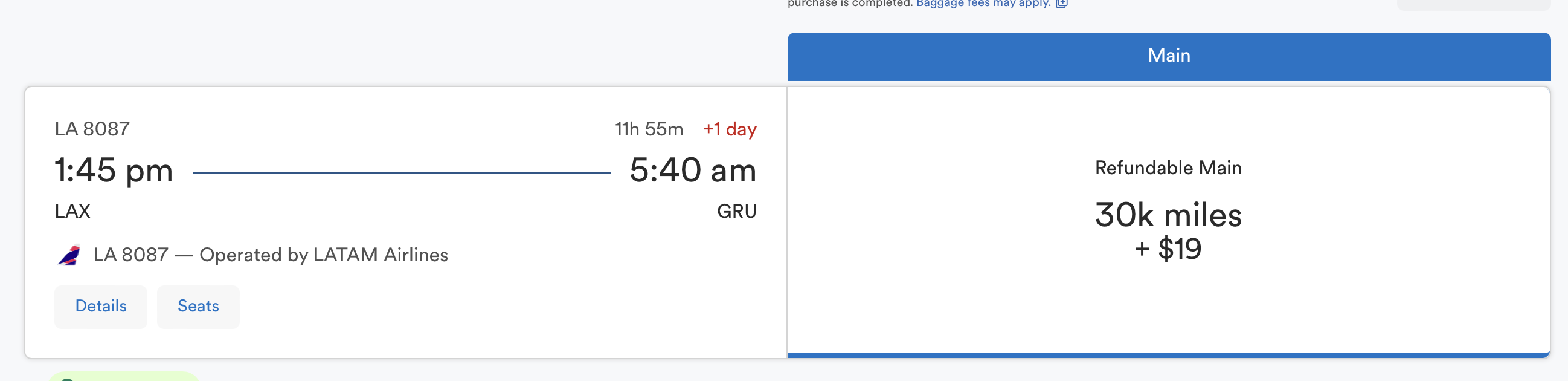The height and width of the screenshot is (381, 1568).
Task: Click the 1:45 pm departure time
Action: (x=114, y=170)
